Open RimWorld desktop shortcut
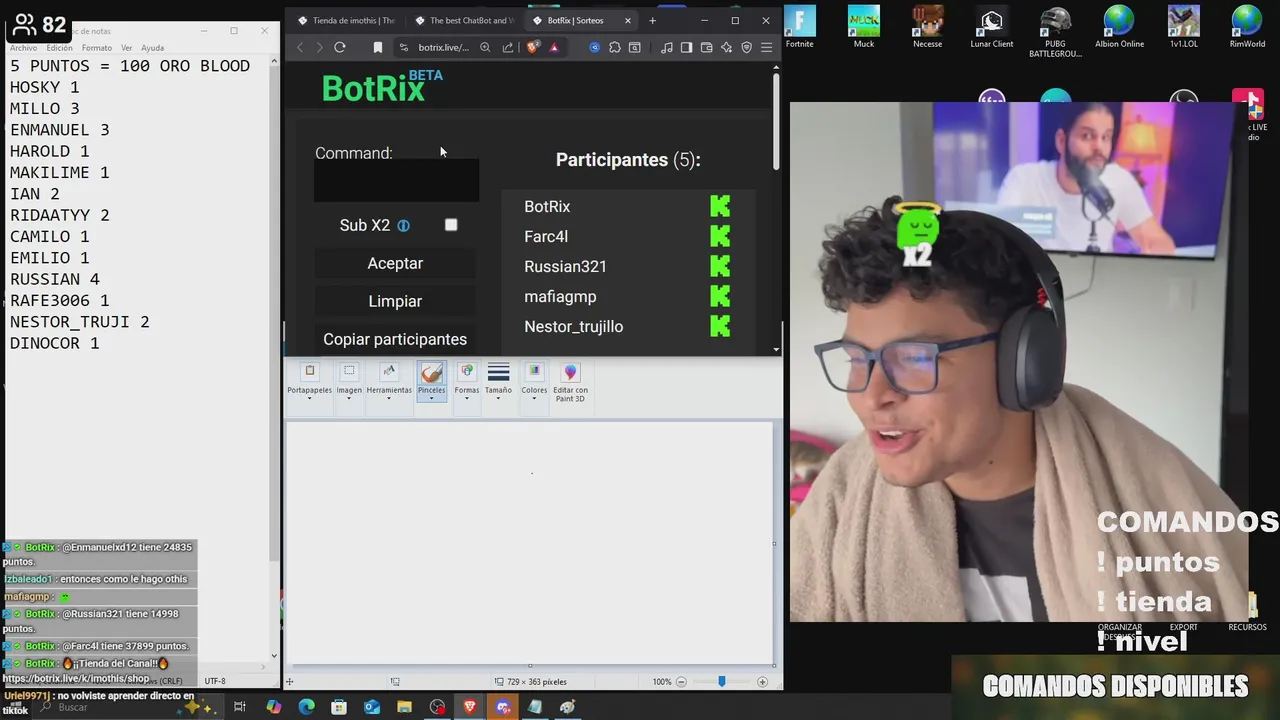Screen dimensions: 1280x720 [x=1247, y=27]
